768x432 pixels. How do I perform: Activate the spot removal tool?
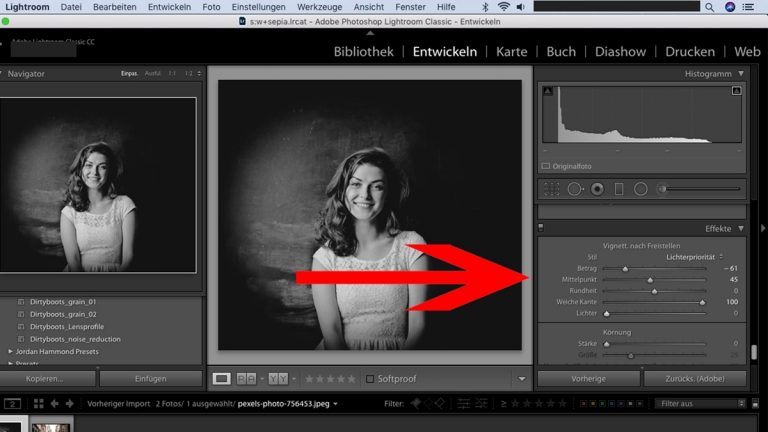[x=575, y=188]
